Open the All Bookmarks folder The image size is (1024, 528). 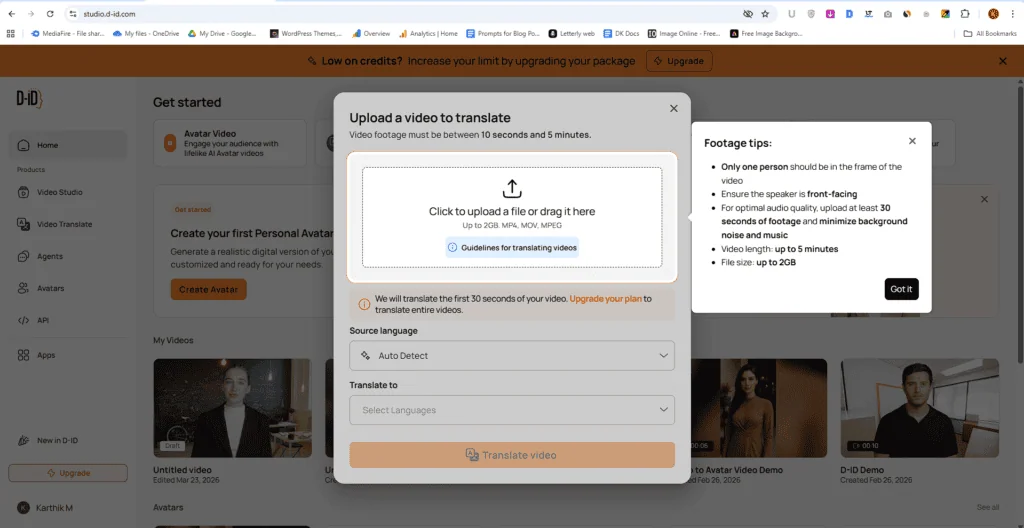coord(990,33)
